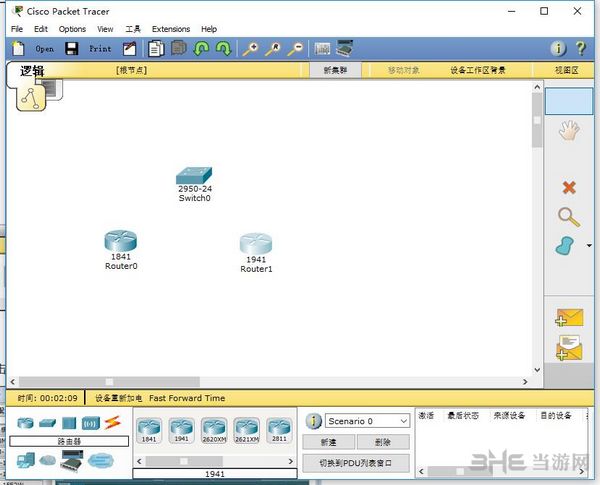The width and height of the screenshot is (600, 485).
Task: Click Fast Forward Time
Action: coord(187,398)
